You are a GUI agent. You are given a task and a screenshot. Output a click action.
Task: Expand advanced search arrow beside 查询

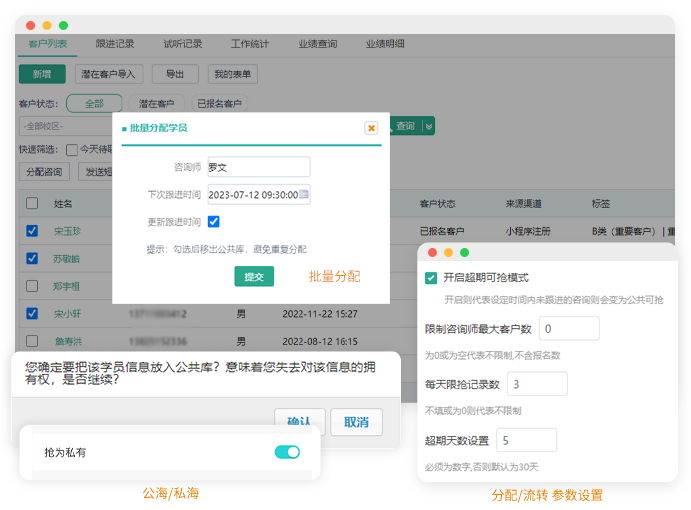tap(429, 127)
